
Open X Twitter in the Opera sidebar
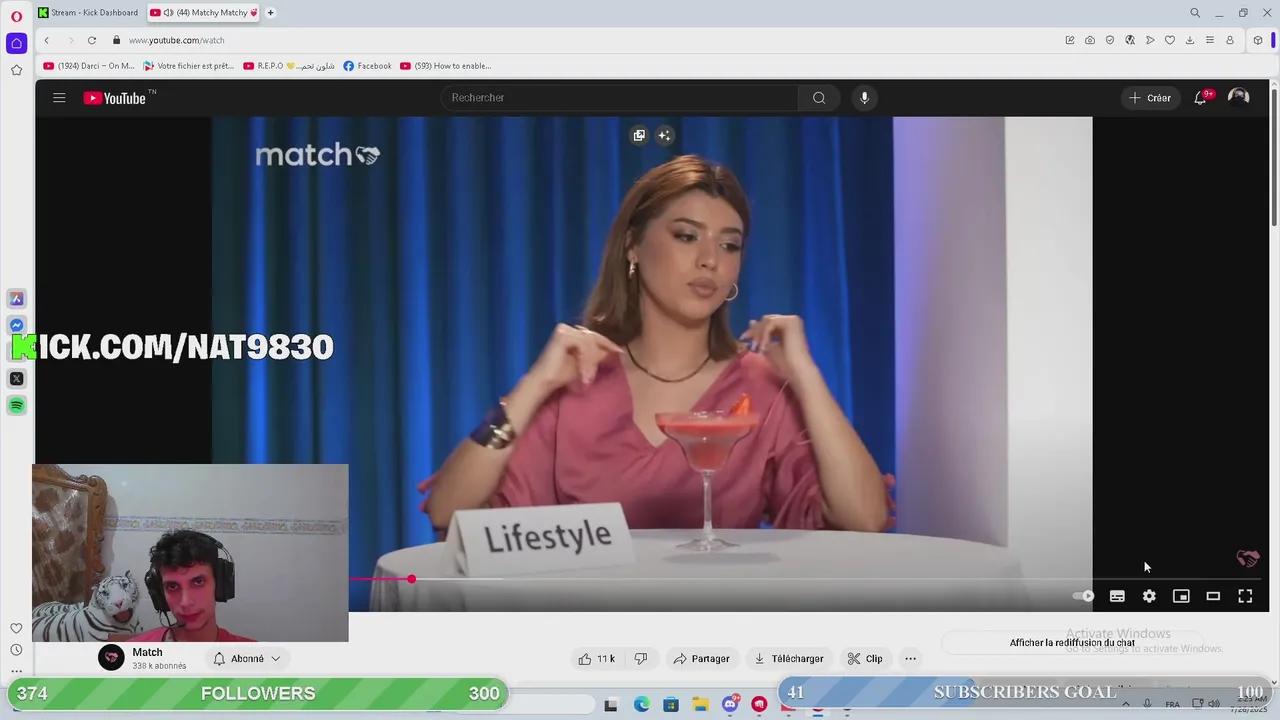[x=16, y=379]
